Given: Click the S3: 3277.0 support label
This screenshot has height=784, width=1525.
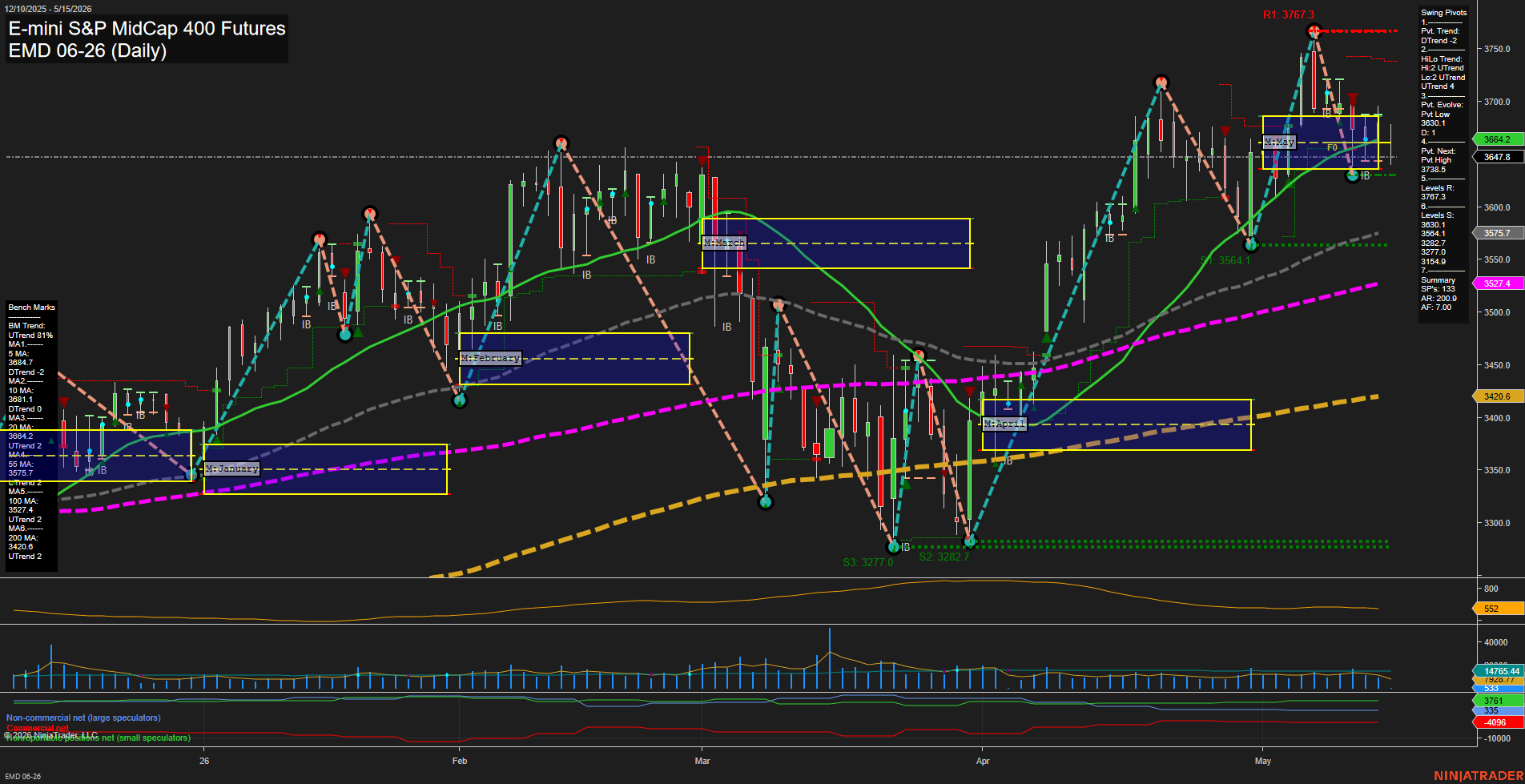Looking at the screenshot, I should [868, 562].
